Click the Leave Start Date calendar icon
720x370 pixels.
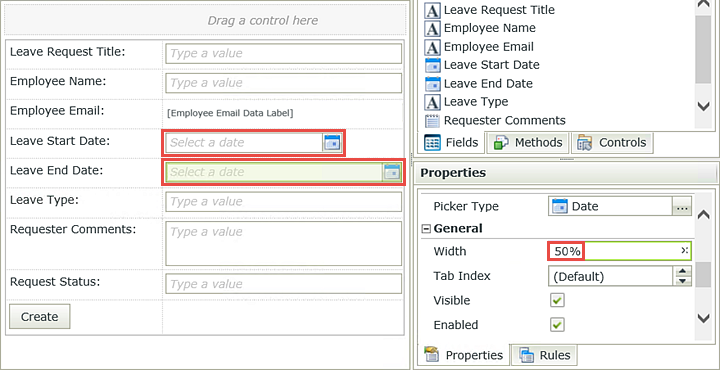point(332,143)
